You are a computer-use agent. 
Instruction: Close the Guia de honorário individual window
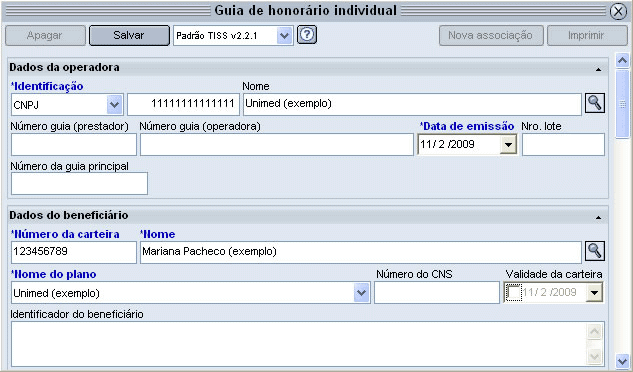tap(618, 11)
